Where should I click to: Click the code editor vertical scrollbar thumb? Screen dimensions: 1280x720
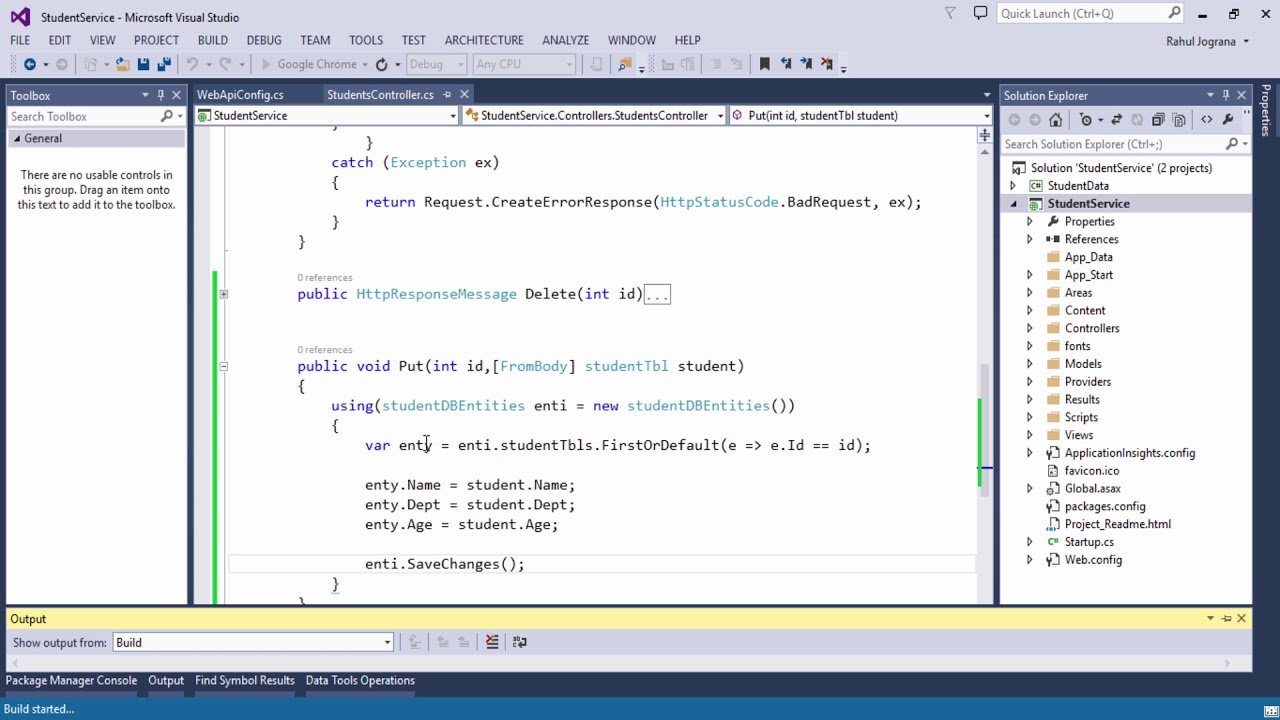986,430
